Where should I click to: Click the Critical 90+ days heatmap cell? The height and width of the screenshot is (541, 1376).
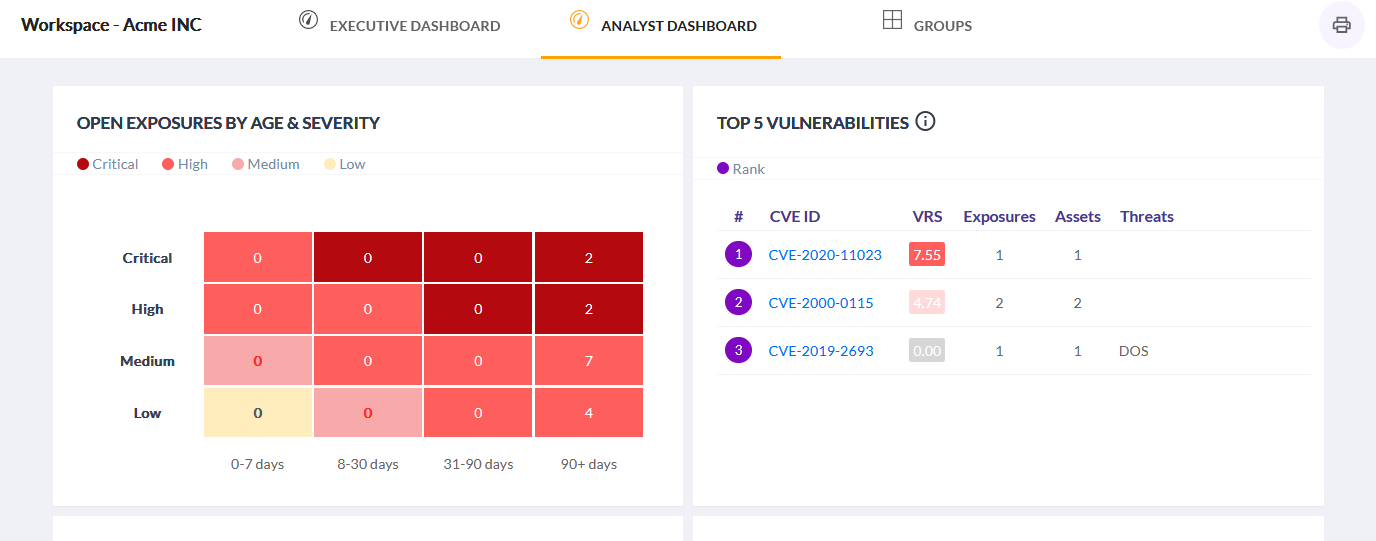coord(588,258)
